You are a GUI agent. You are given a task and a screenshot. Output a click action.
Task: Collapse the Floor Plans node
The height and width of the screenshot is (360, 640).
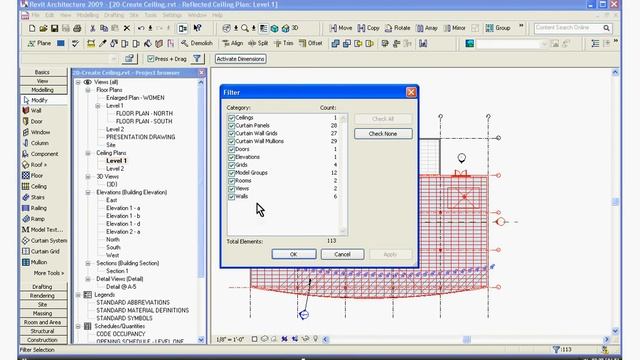[x=88, y=90]
